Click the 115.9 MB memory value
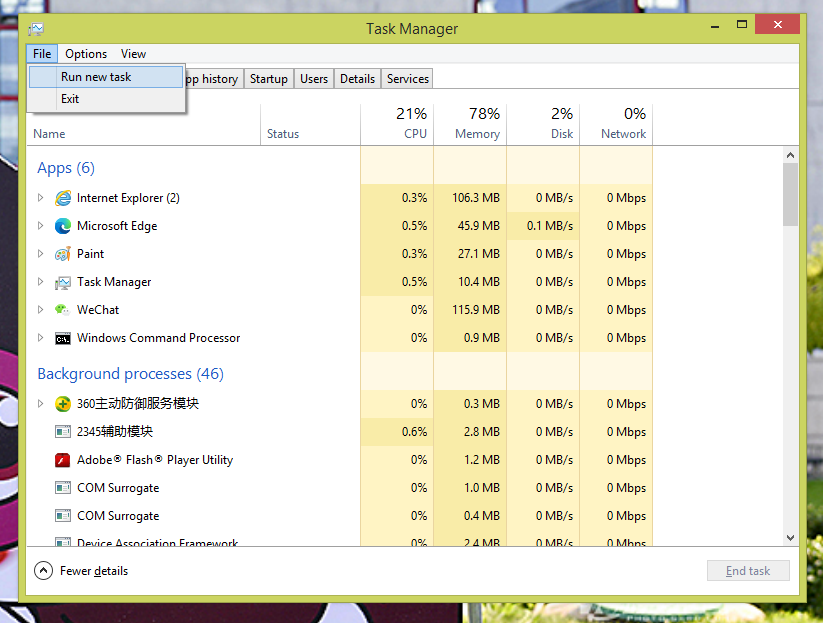This screenshot has height=623, width=823. (x=476, y=310)
